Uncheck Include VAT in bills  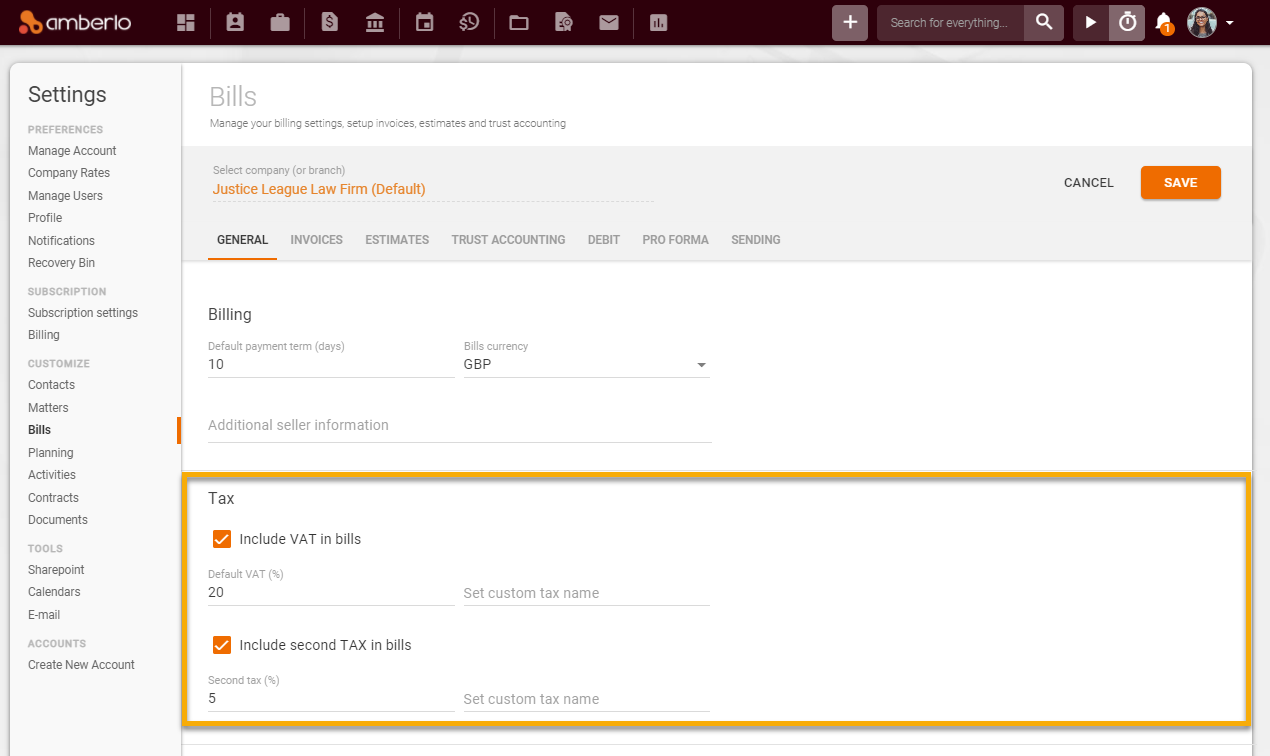[221, 539]
